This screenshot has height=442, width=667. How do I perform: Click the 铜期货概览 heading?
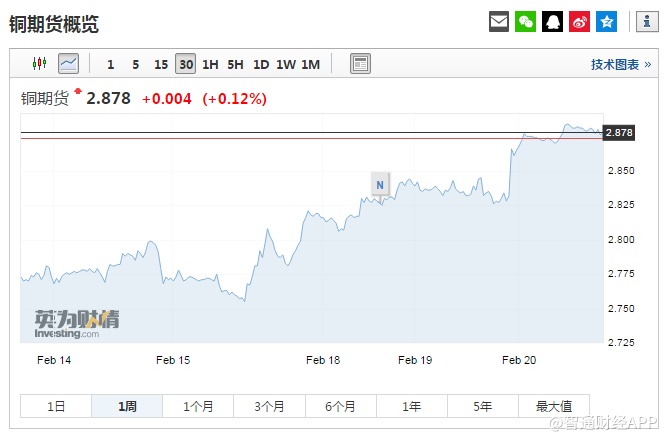click(54, 24)
